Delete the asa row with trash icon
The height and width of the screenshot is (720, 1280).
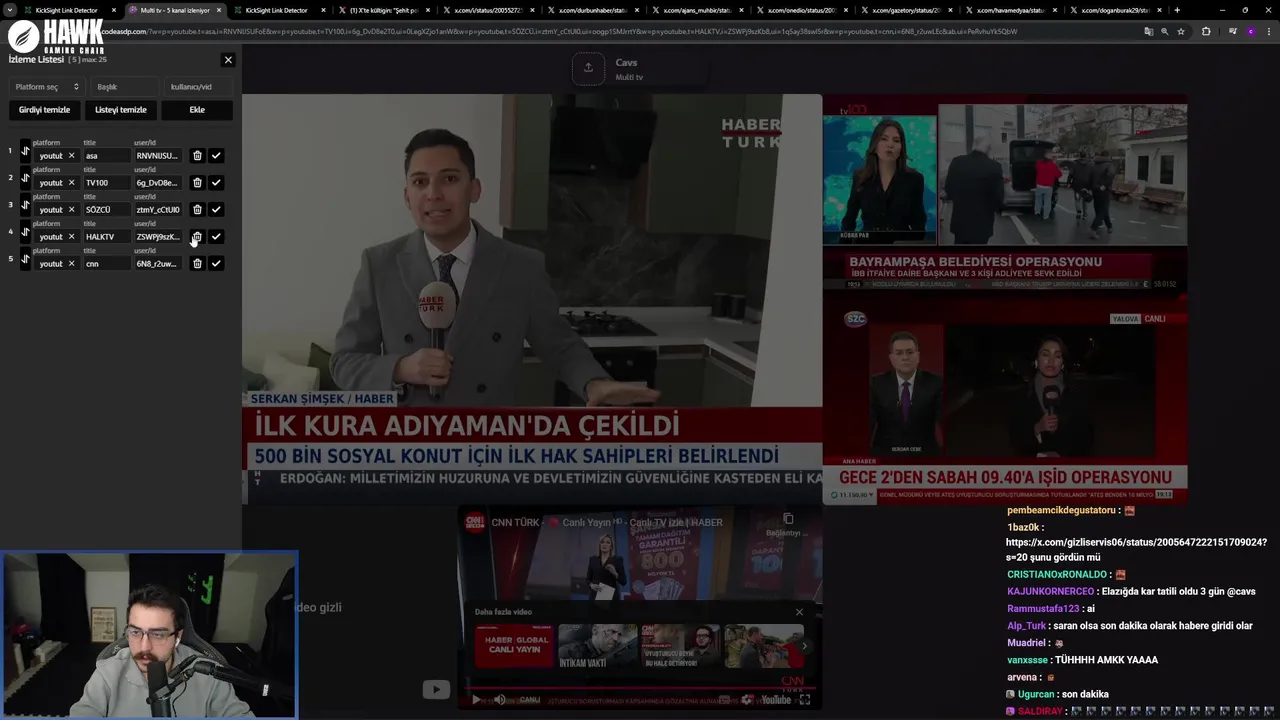pyautogui.click(x=197, y=155)
